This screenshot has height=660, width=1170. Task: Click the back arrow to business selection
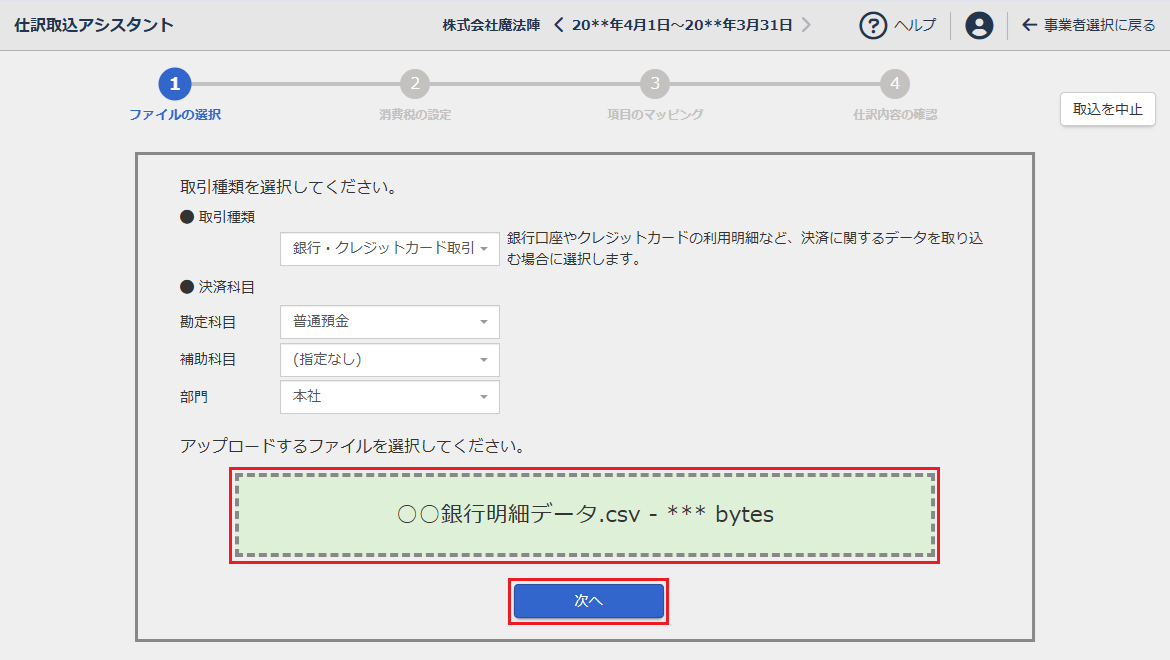pyautogui.click(x=1029, y=25)
